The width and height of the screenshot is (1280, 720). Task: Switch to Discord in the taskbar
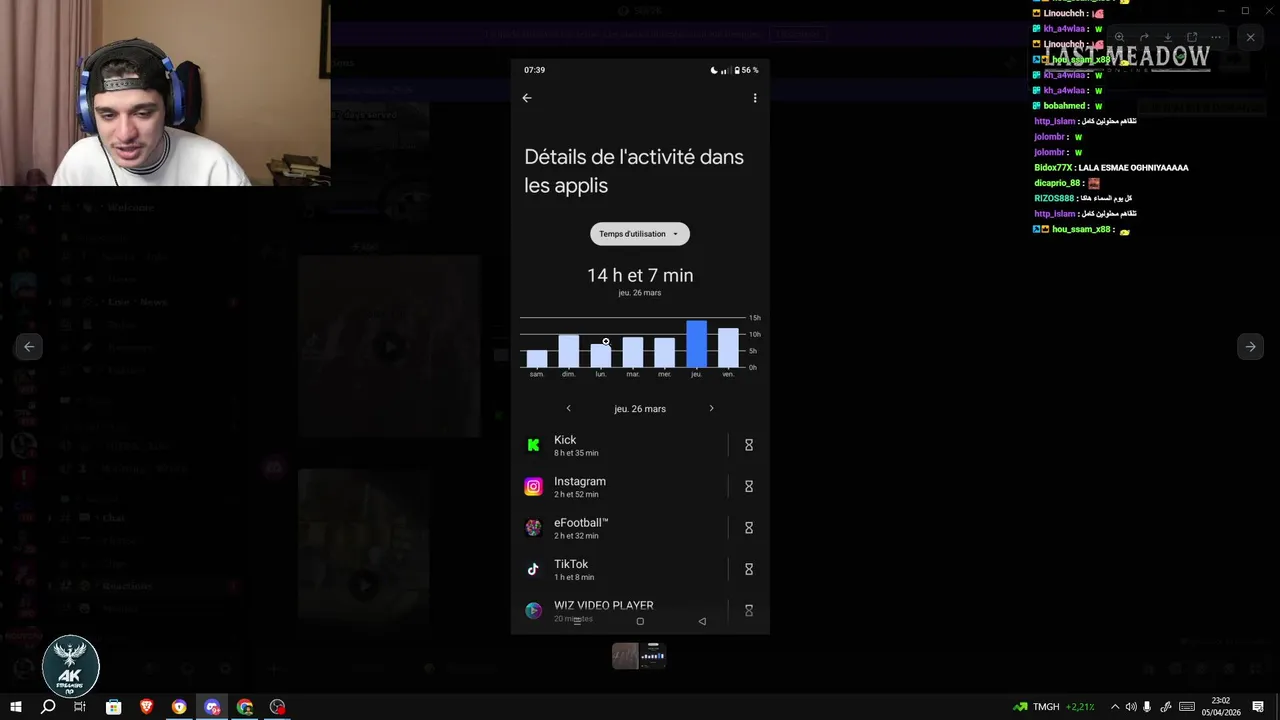pyautogui.click(x=212, y=707)
